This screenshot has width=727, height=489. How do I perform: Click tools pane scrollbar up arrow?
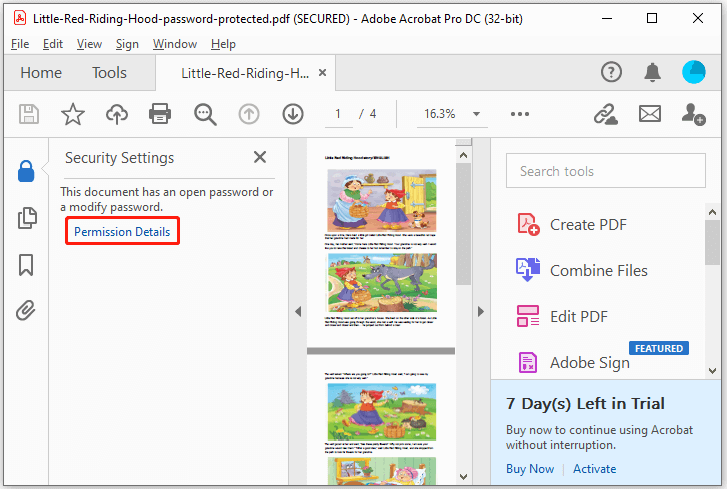click(713, 212)
